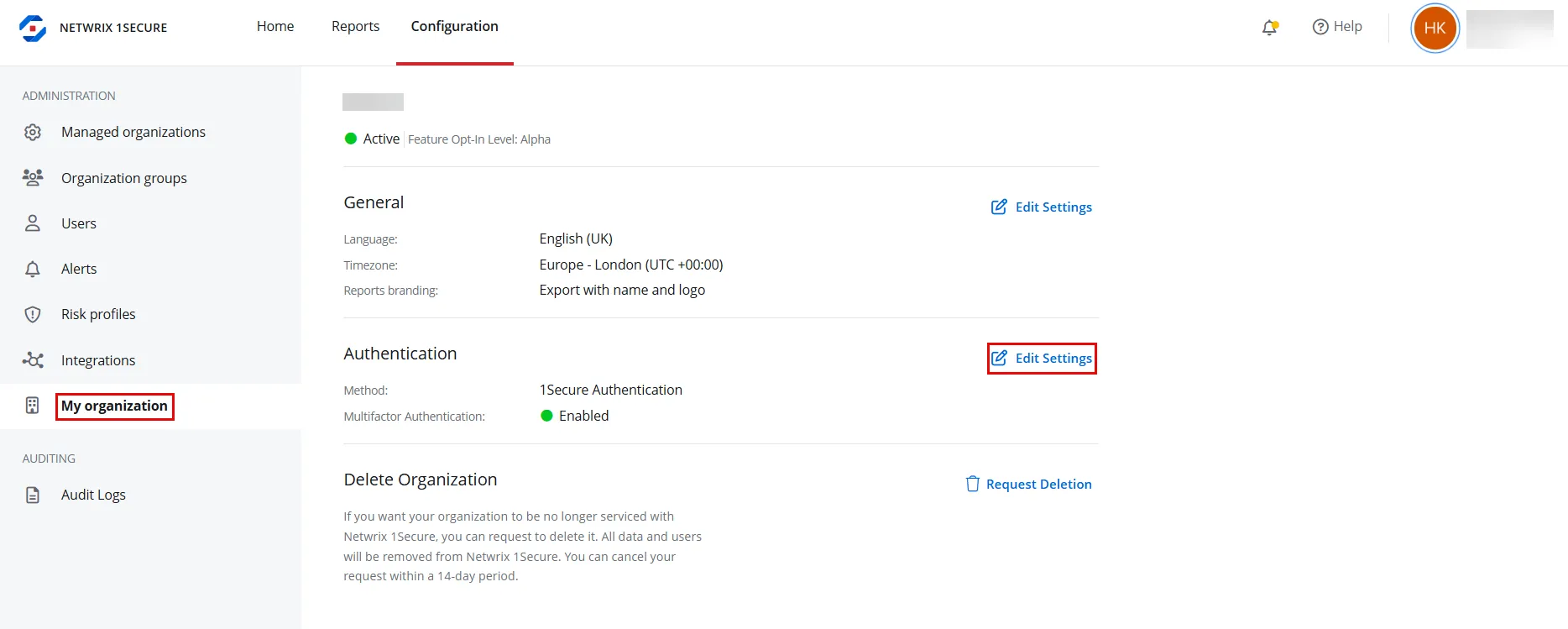Image resolution: width=1568 pixels, height=629 pixels.
Task: Open the Users page
Action: tap(79, 223)
